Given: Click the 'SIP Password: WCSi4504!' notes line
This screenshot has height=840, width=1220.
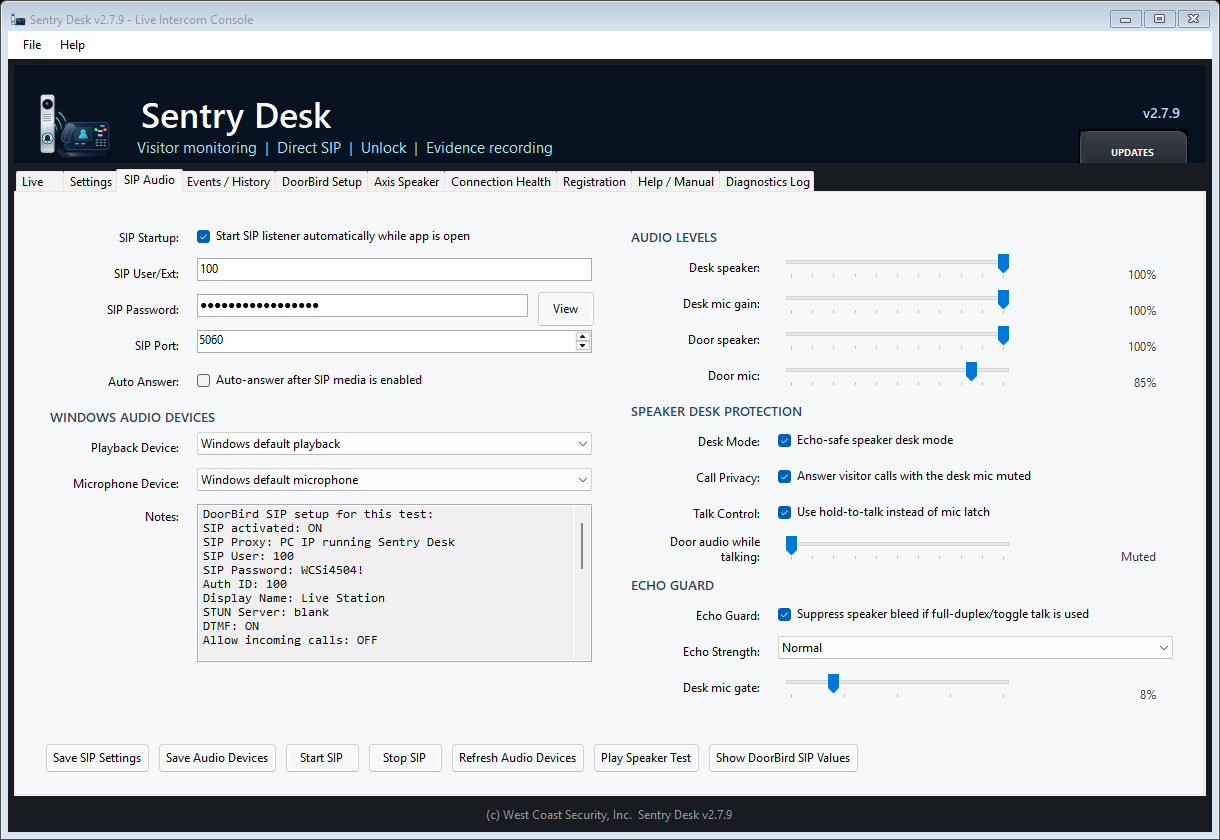Looking at the screenshot, I should pos(283,570).
